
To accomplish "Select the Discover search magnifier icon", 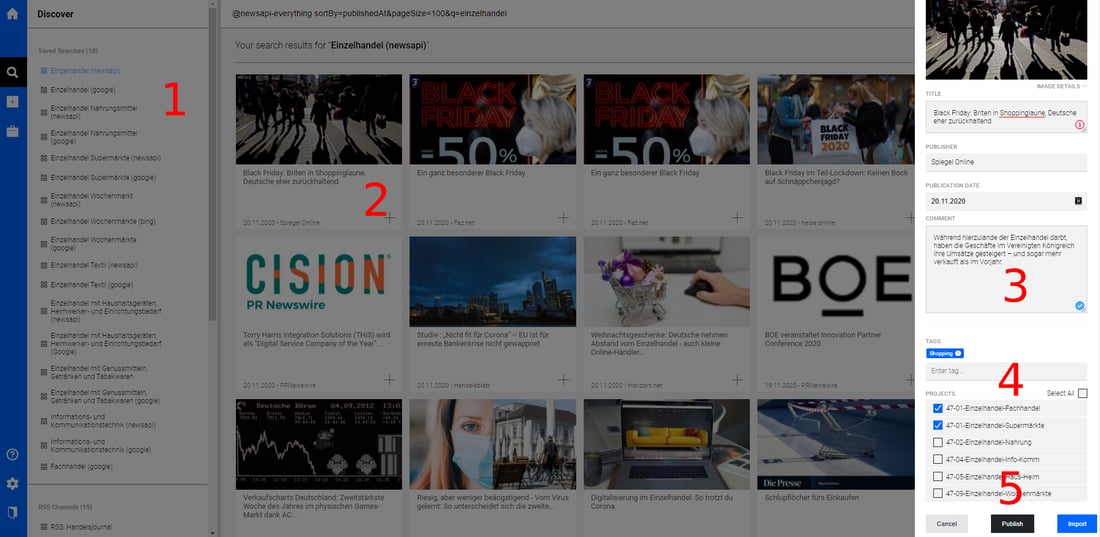I will pyautogui.click(x=12, y=72).
